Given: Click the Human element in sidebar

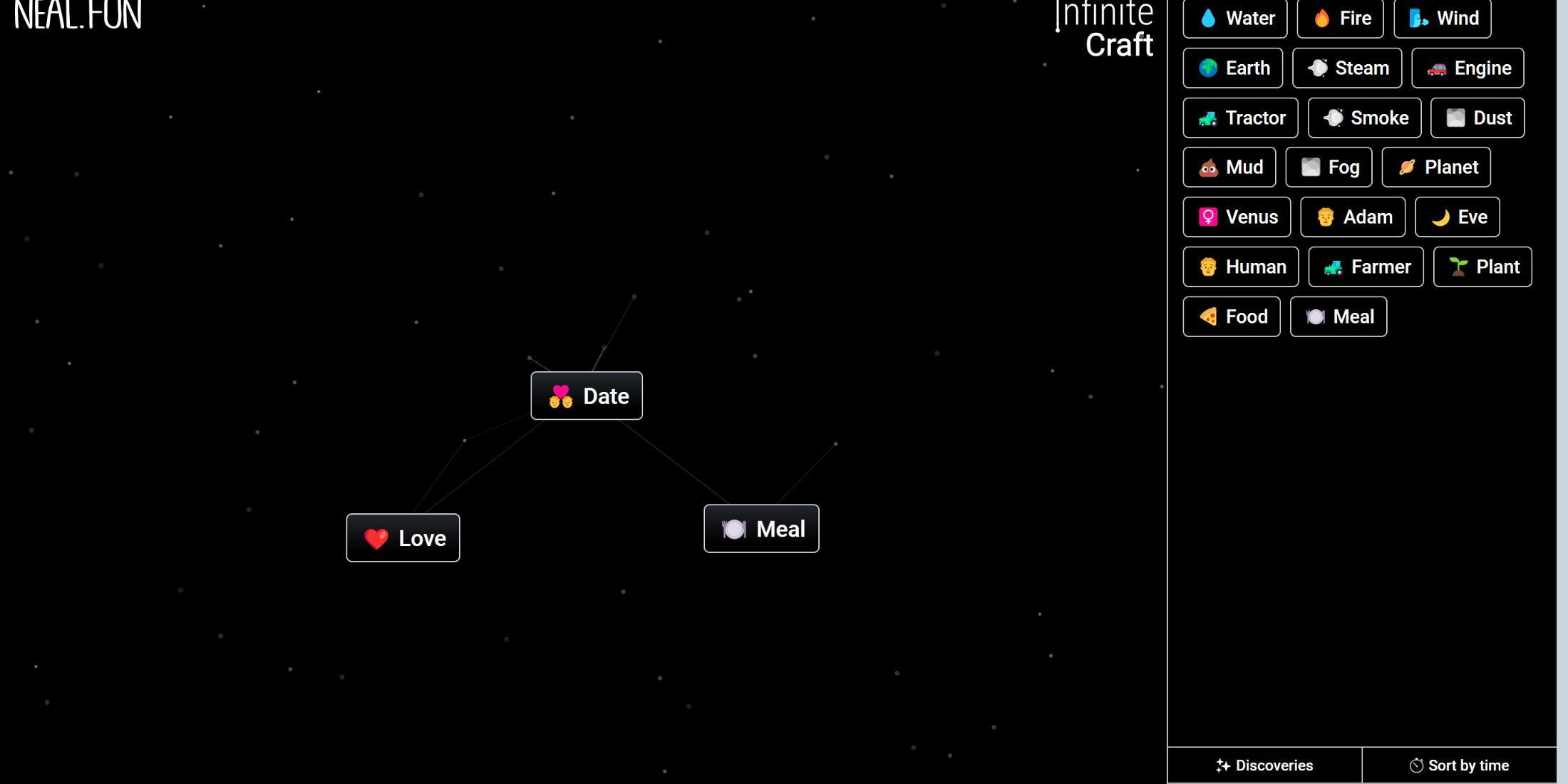Looking at the screenshot, I should pos(1243,266).
